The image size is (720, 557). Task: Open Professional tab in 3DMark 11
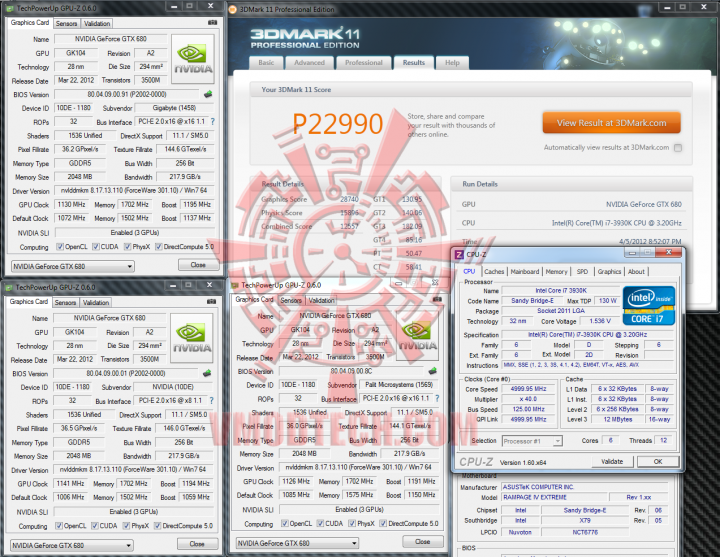364,63
